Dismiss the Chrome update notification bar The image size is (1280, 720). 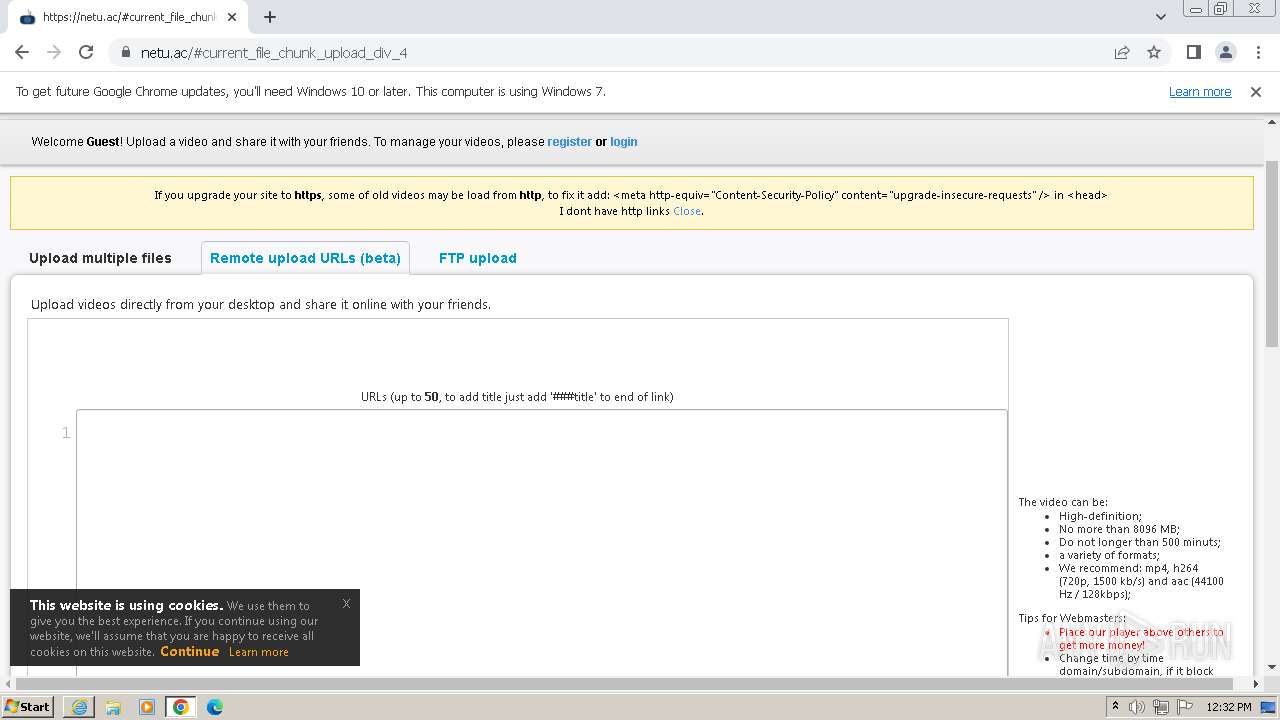(1256, 92)
